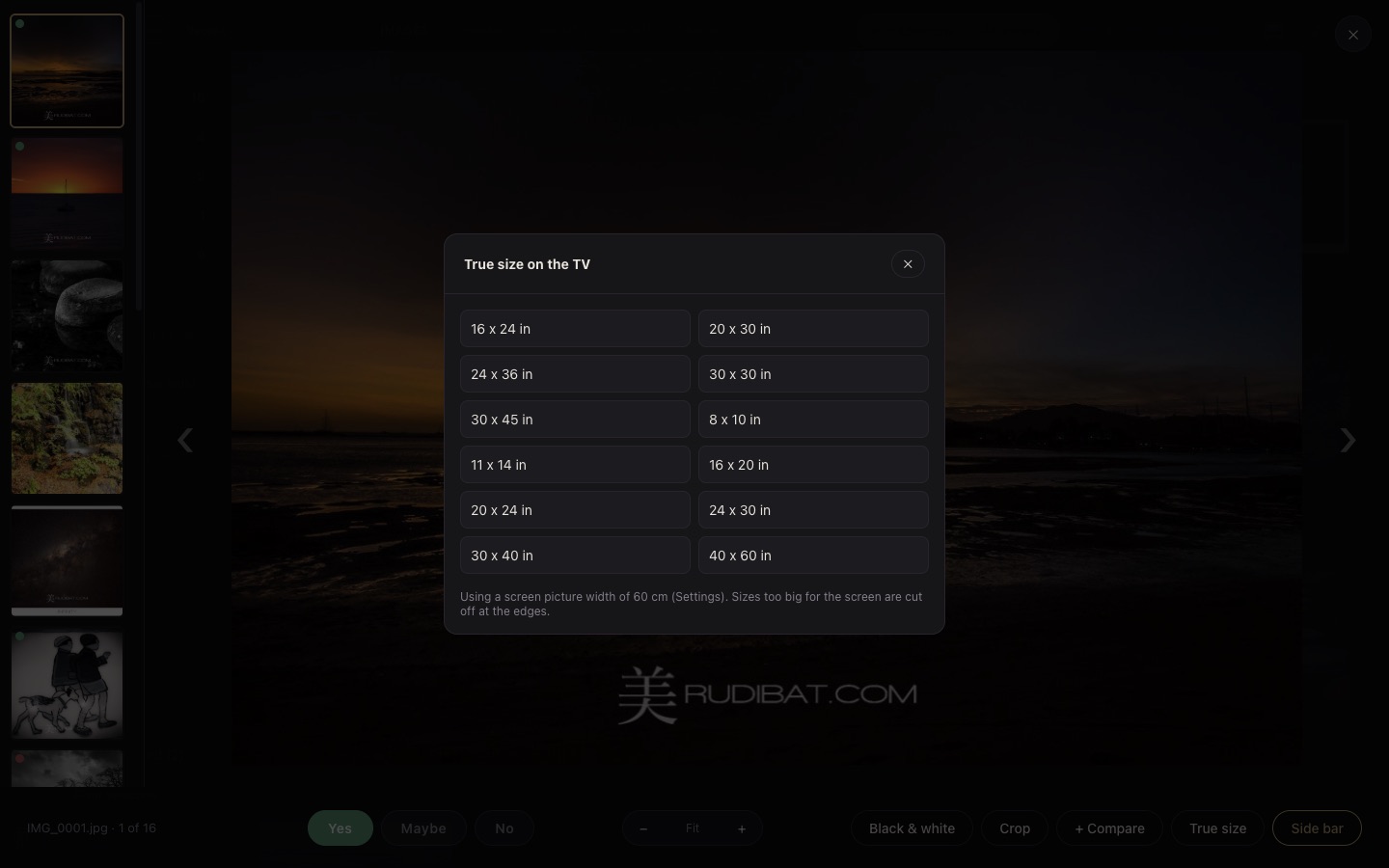Choose the 40 x 60 in size
The width and height of the screenshot is (1389, 868).
tap(813, 556)
